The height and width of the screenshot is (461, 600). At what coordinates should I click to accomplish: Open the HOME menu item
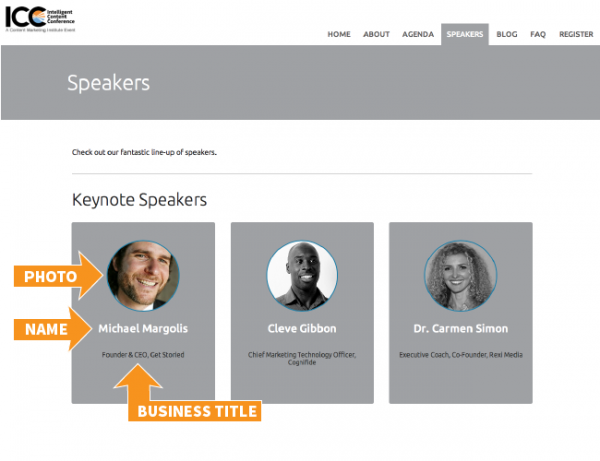point(339,34)
